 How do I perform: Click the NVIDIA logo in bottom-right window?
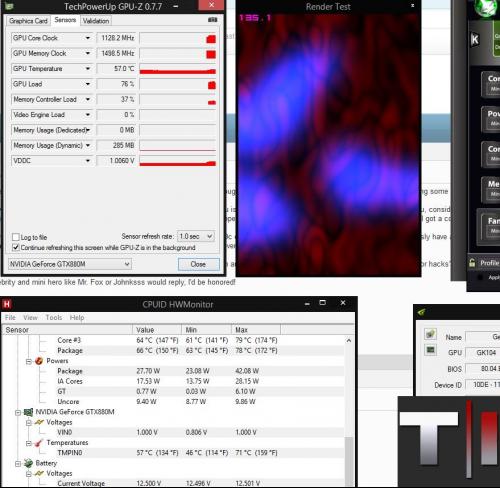[421, 312]
